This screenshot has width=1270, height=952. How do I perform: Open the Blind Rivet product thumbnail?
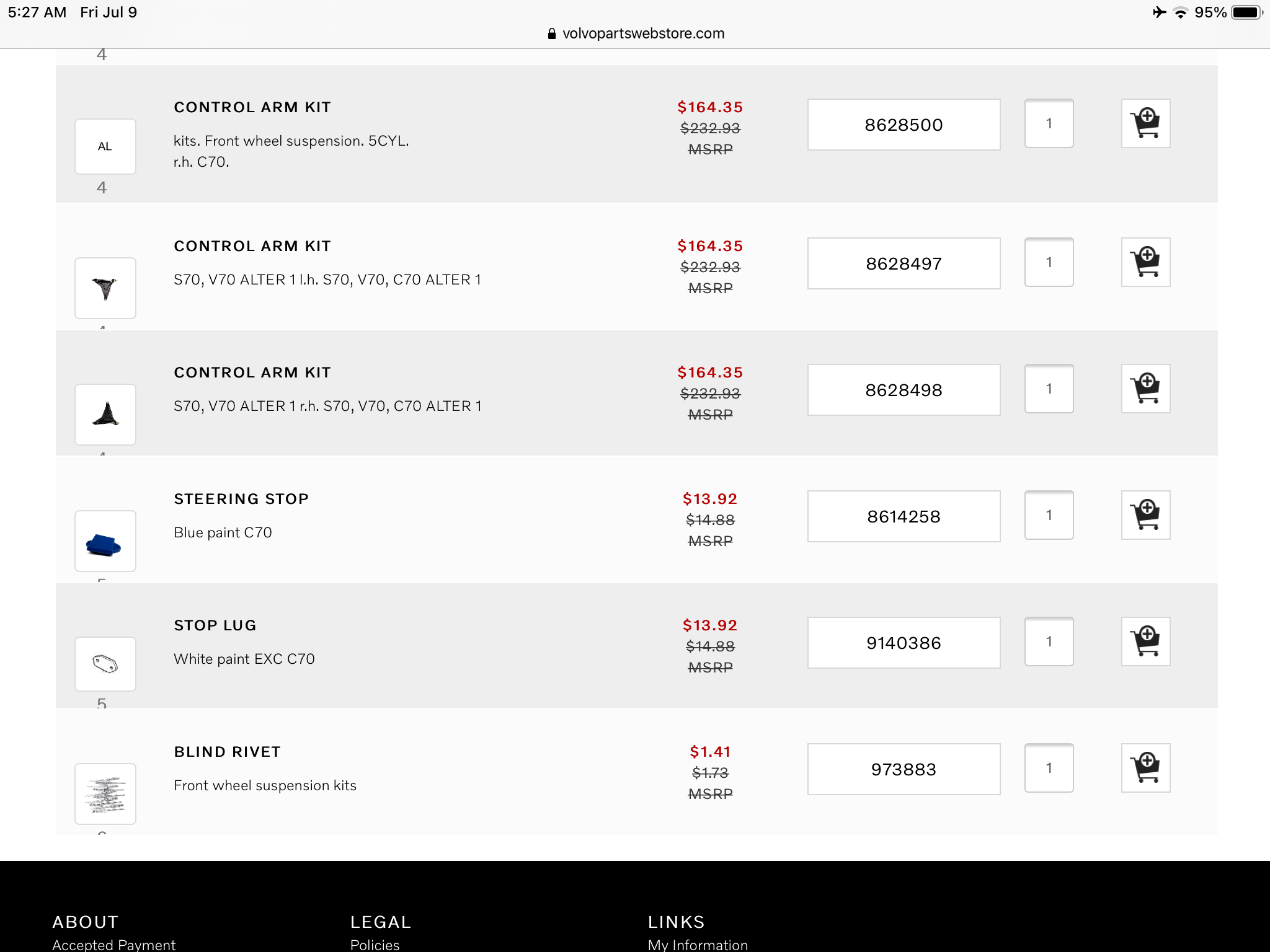(x=105, y=794)
